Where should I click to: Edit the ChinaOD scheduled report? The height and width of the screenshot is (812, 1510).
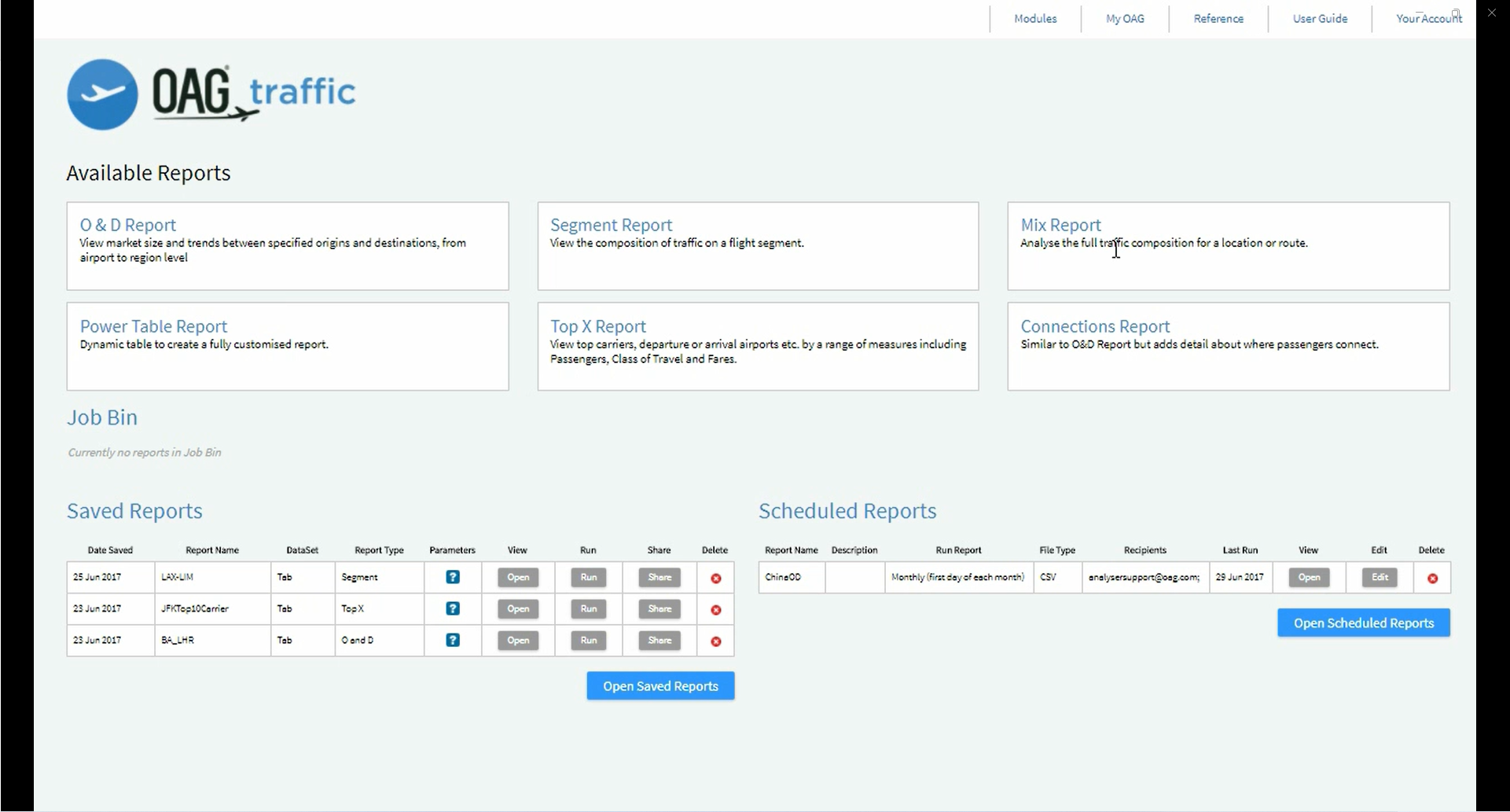(1380, 578)
